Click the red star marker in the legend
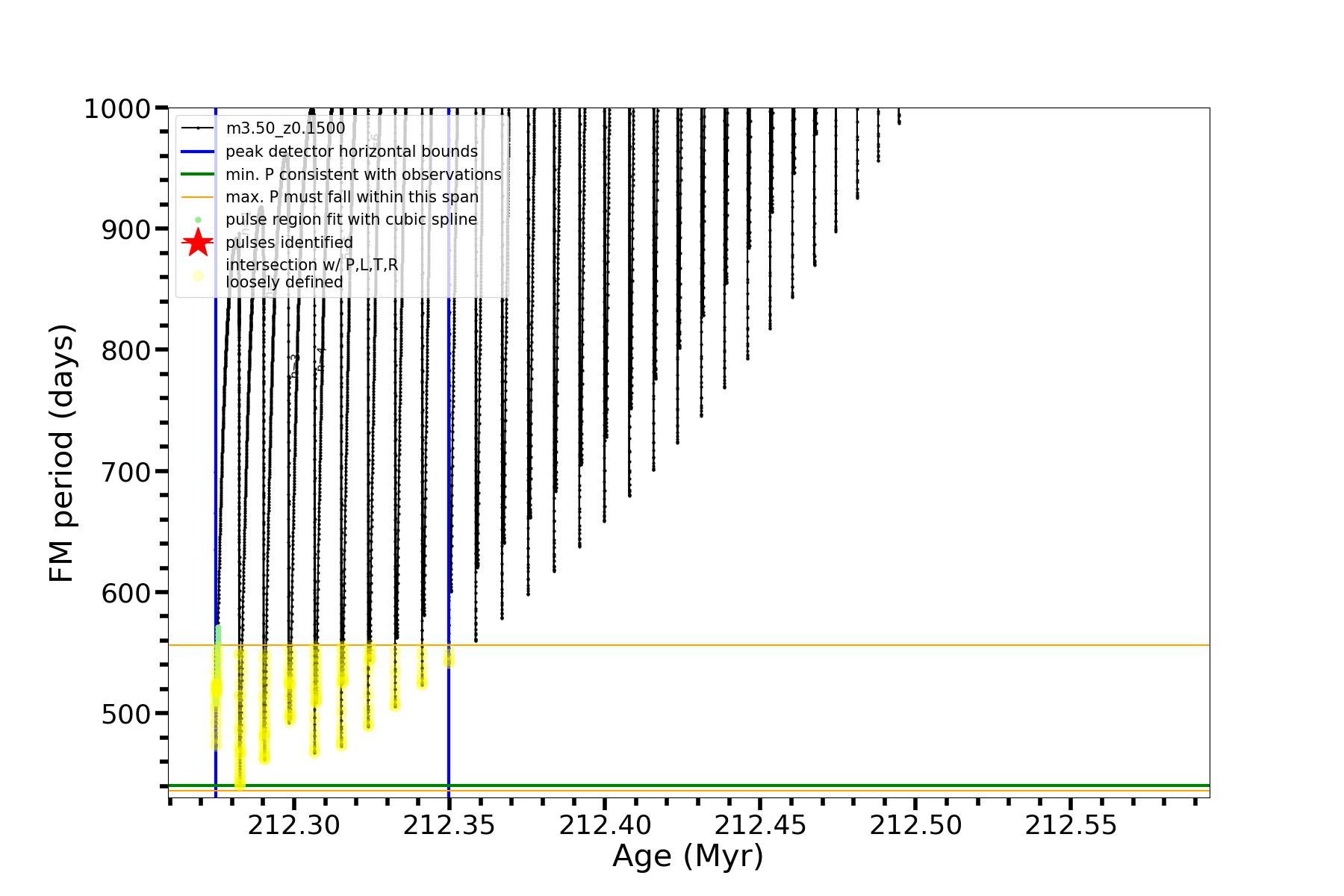Viewport: 1344px width, 896px height. (198, 243)
